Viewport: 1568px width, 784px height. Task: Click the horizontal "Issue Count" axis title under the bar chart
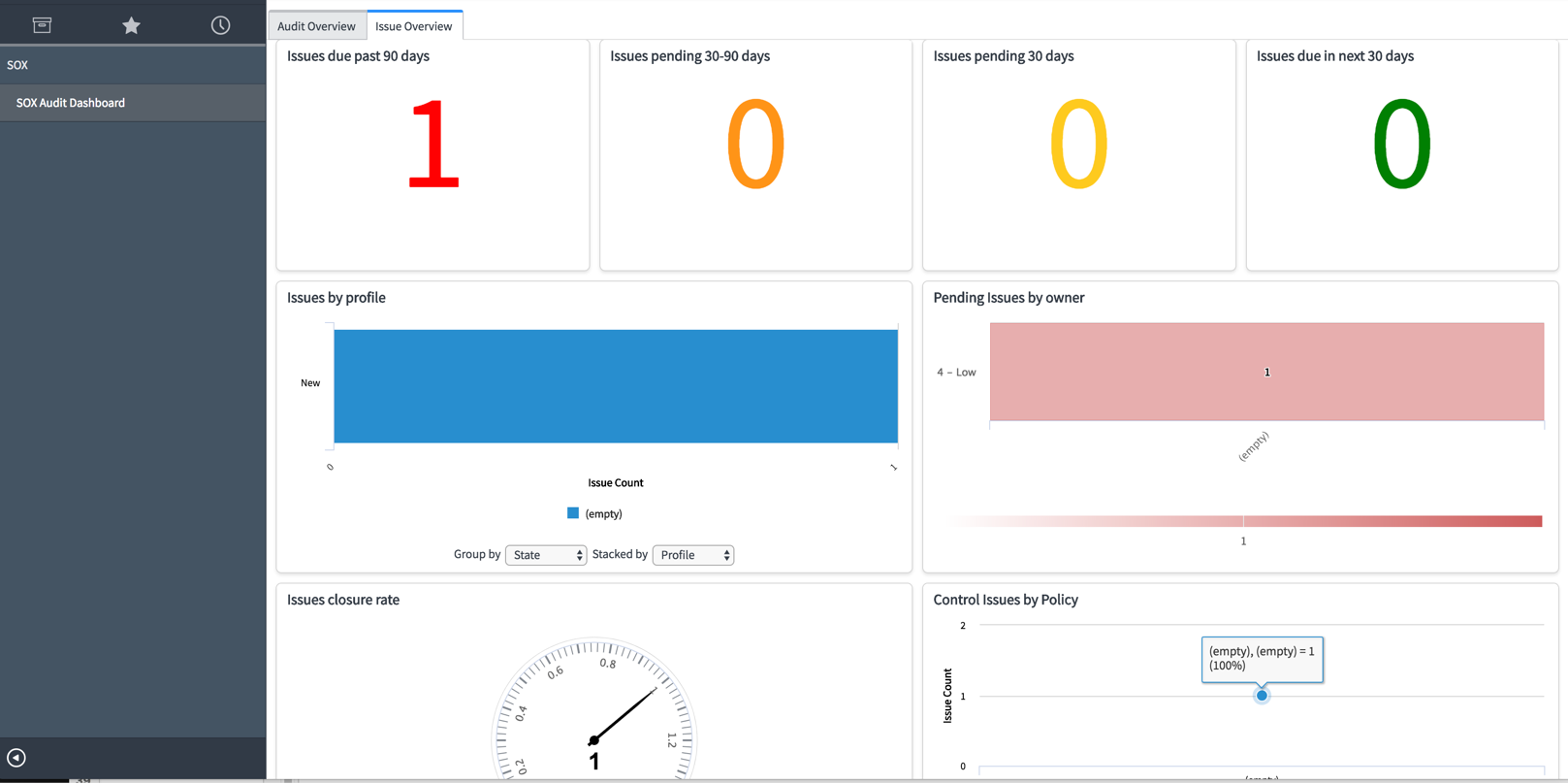tap(616, 482)
